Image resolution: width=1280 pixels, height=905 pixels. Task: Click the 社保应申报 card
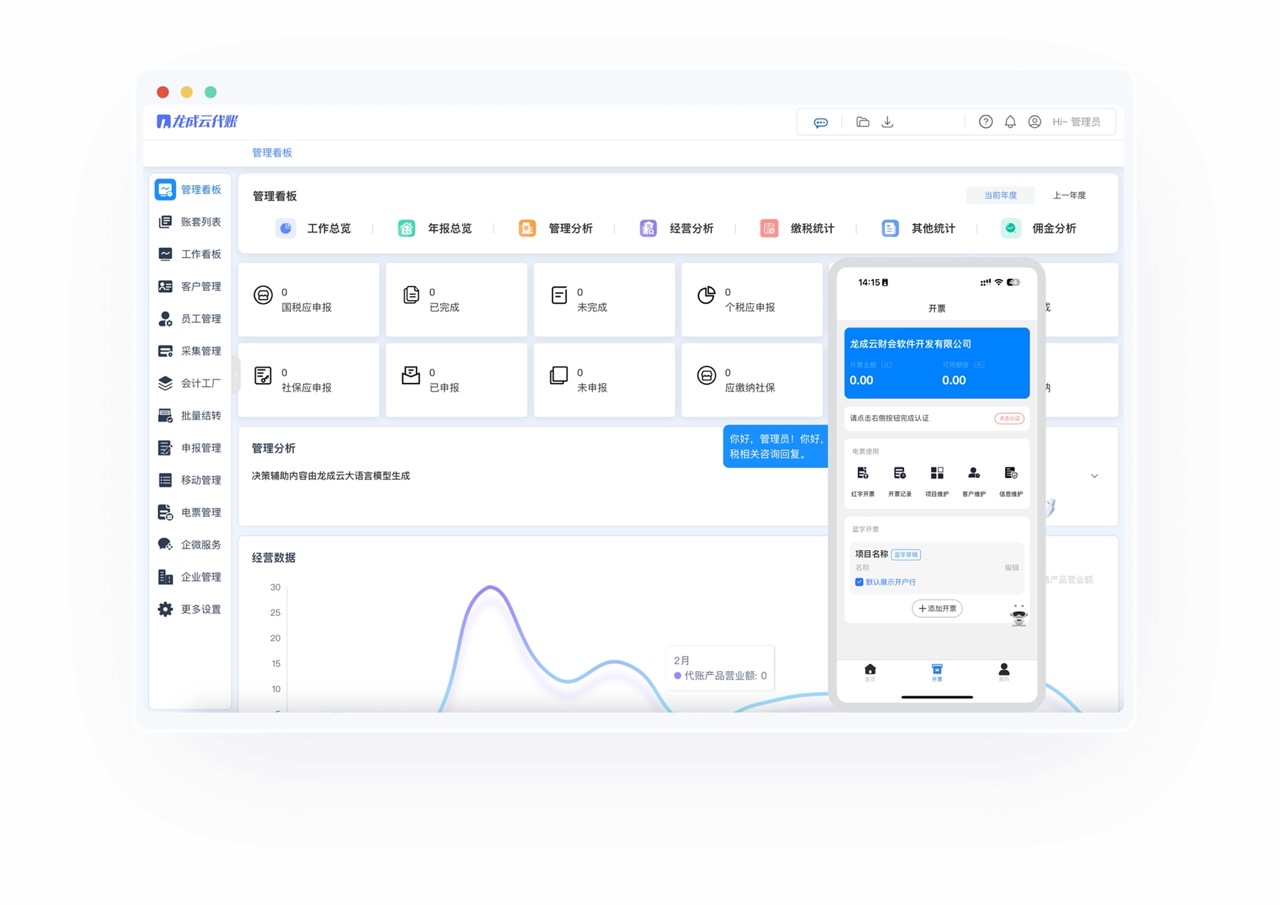(309, 380)
